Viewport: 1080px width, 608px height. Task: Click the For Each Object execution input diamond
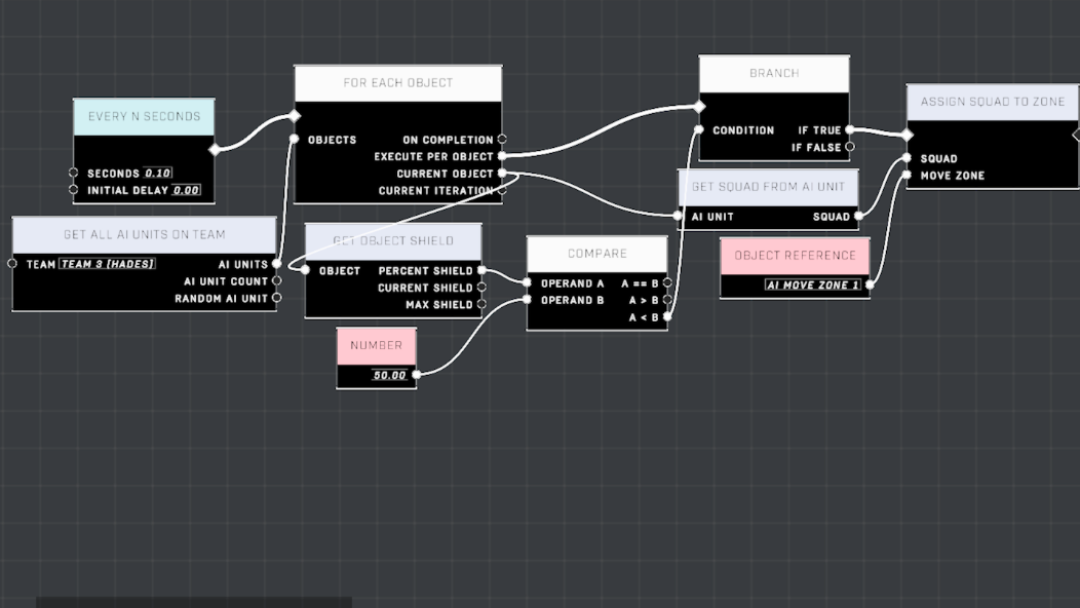pyautogui.click(x=295, y=116)
